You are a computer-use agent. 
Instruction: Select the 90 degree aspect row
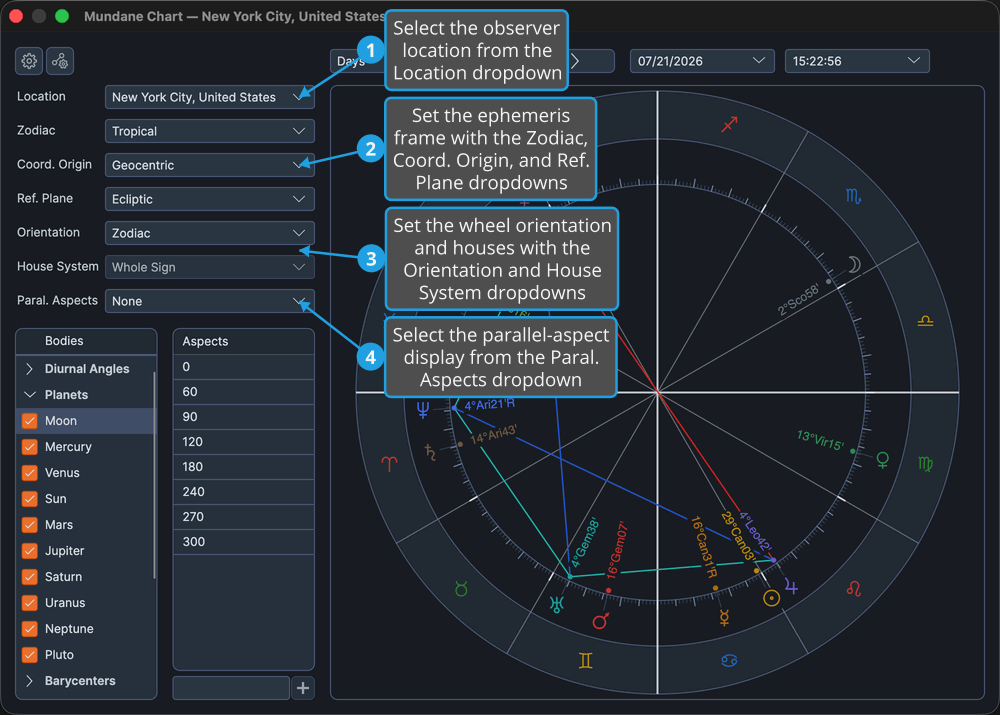point(244,416)
